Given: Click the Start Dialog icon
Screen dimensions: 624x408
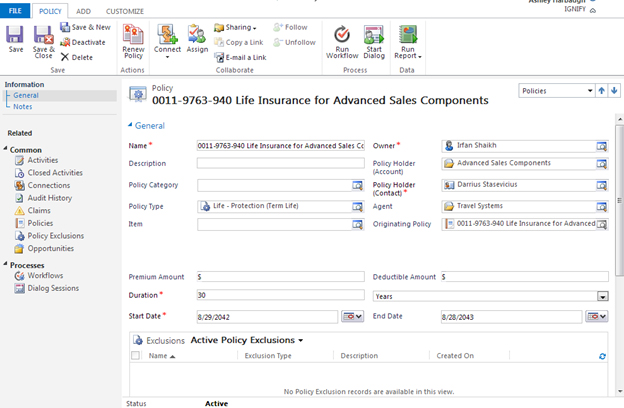Looking at the screenshot, I should [x=374, y=38].
